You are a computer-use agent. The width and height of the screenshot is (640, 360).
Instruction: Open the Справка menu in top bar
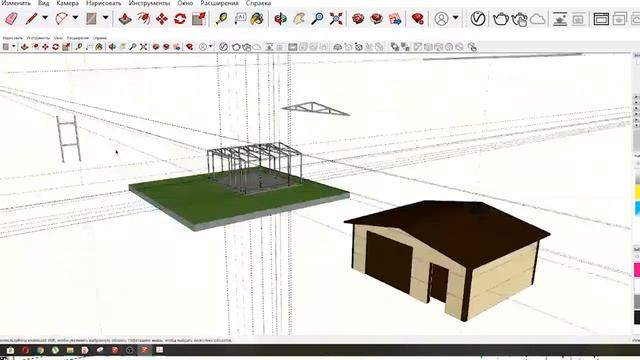pyautogui.click(x=258, y=3)
